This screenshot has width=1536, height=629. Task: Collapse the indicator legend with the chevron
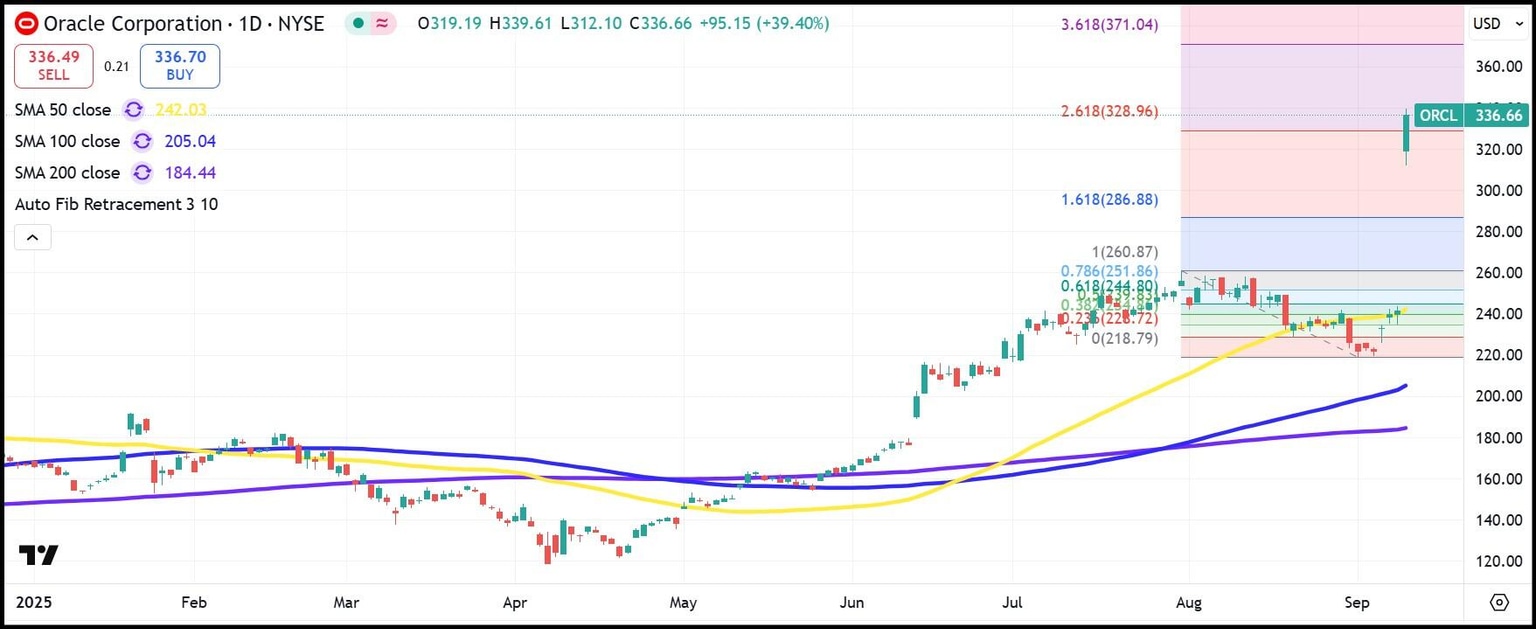32,237
